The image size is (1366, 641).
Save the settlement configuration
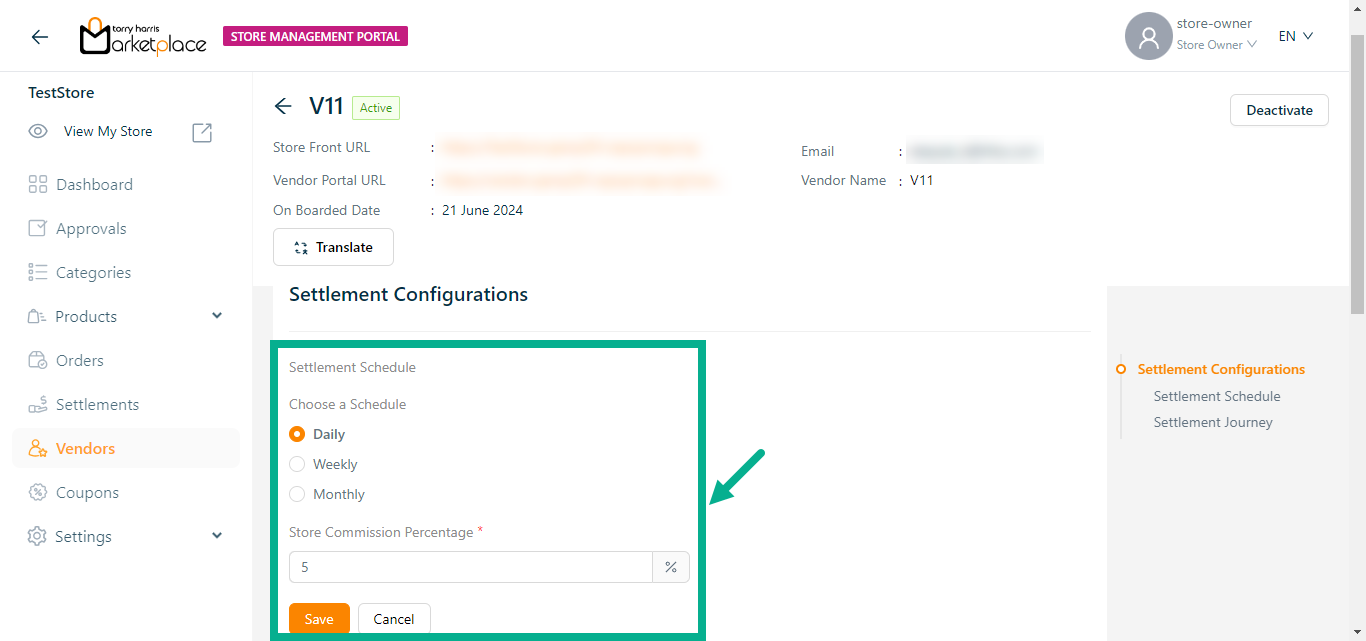point(319,619)
